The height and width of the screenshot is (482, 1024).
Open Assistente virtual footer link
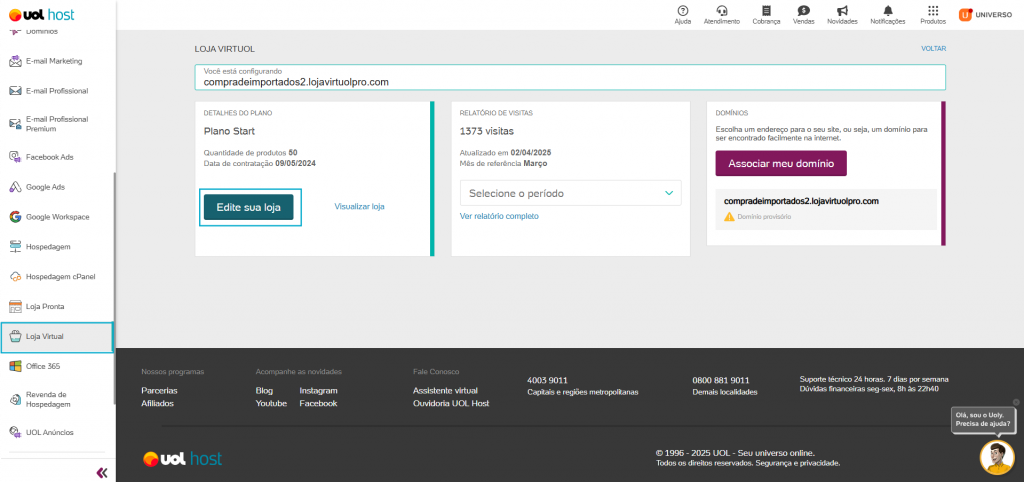445,391
